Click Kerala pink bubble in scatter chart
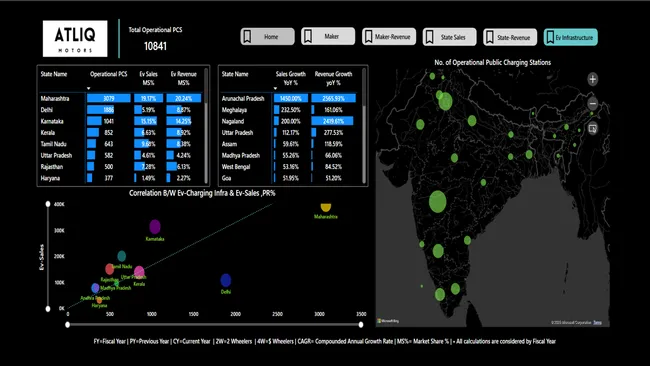The height and width of the screenshot is (366, 650). coord(139,272)
